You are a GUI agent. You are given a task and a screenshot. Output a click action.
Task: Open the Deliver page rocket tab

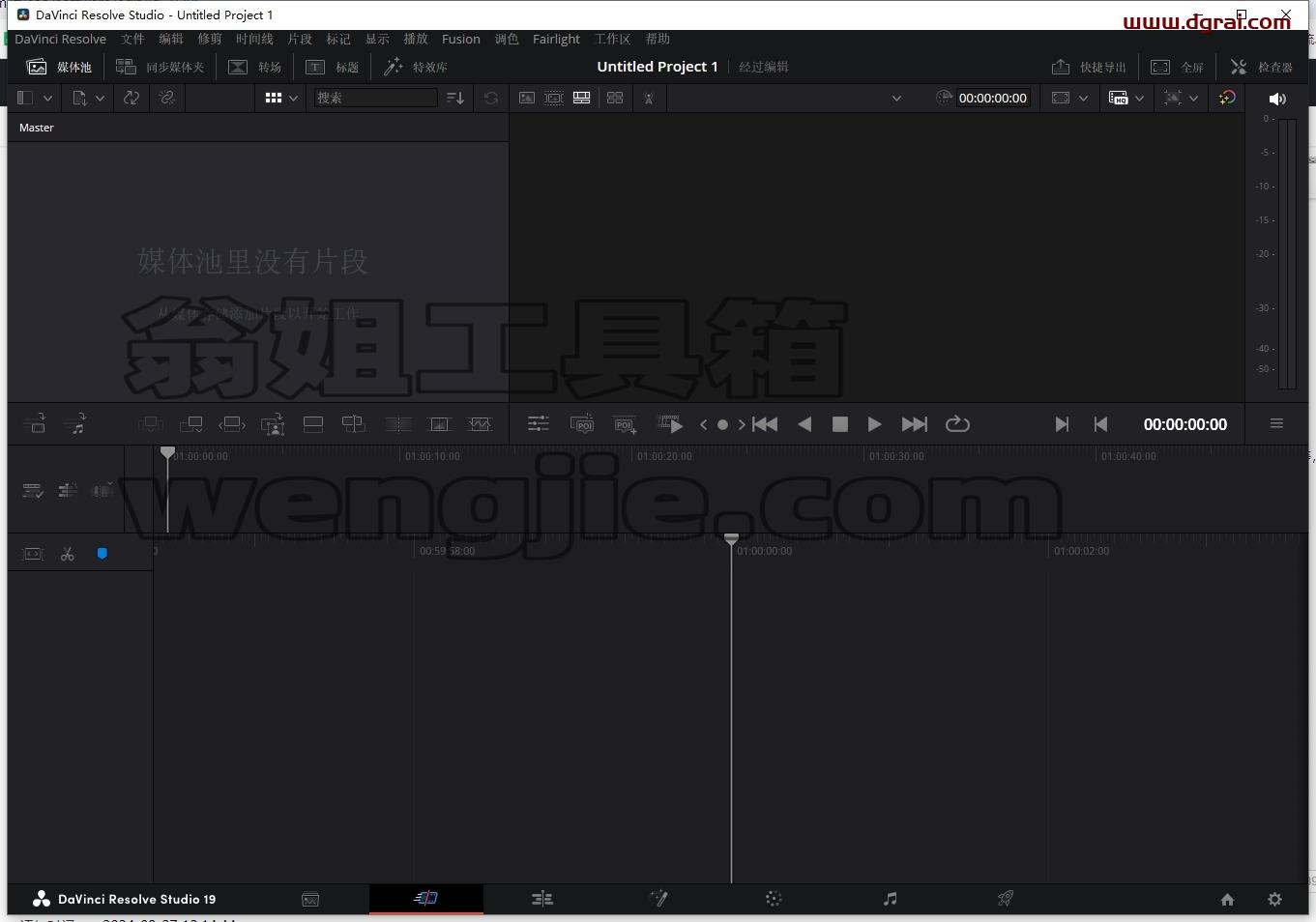(x=1006, y=899)
